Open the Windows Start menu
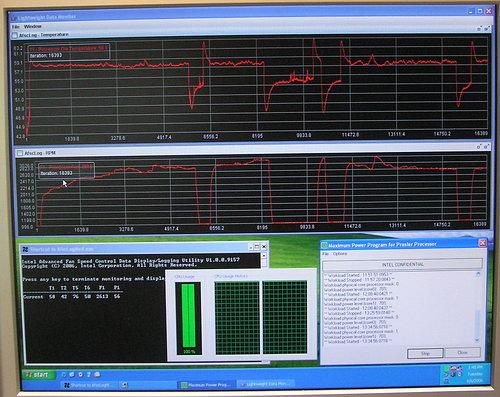The height and width of the screenshot is (397, 500). [37, 375]
